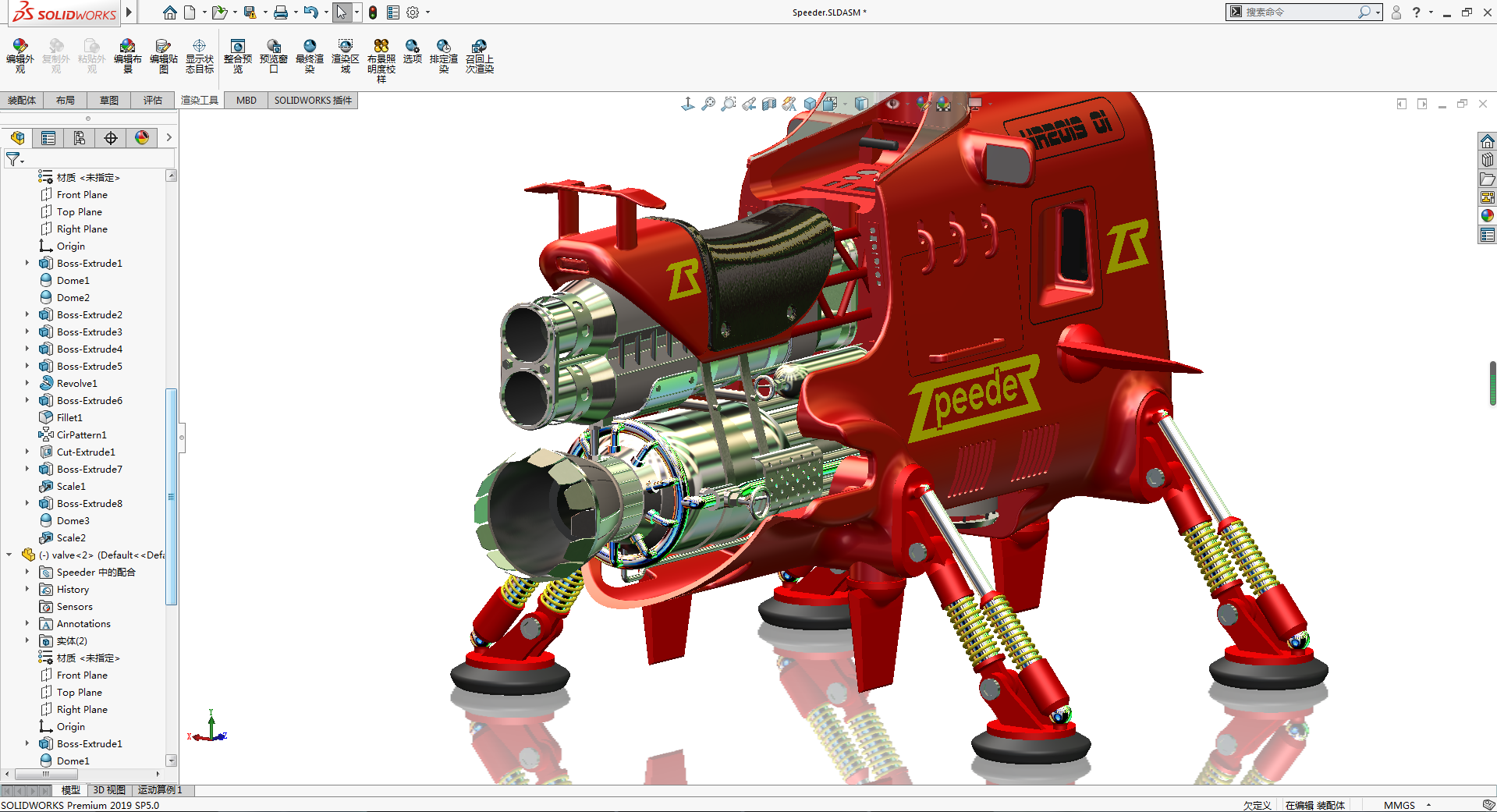Click the Rebuild traffic light icon
Viewport: 1497px width, 812px height.
373,12
